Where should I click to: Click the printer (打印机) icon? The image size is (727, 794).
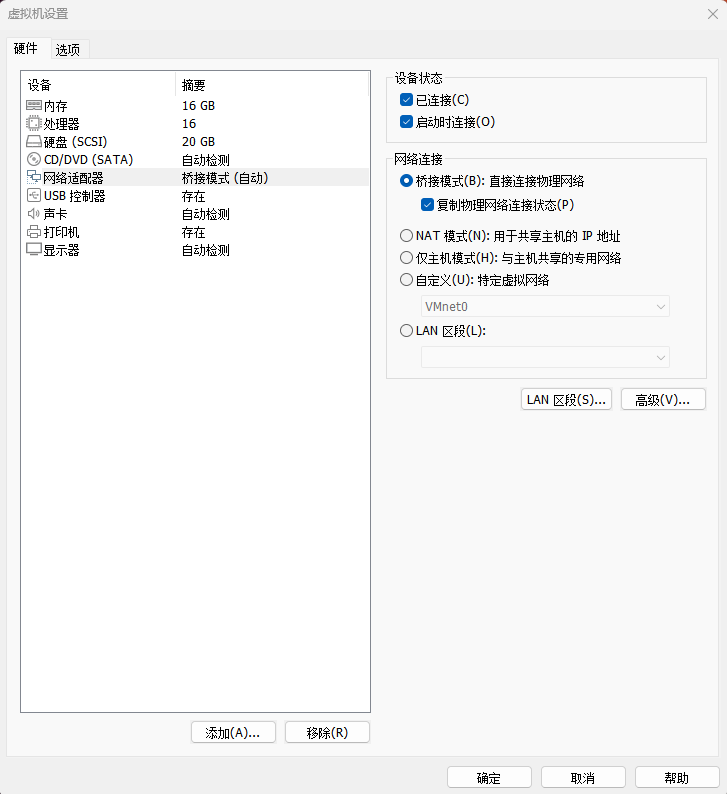(33, 232)
